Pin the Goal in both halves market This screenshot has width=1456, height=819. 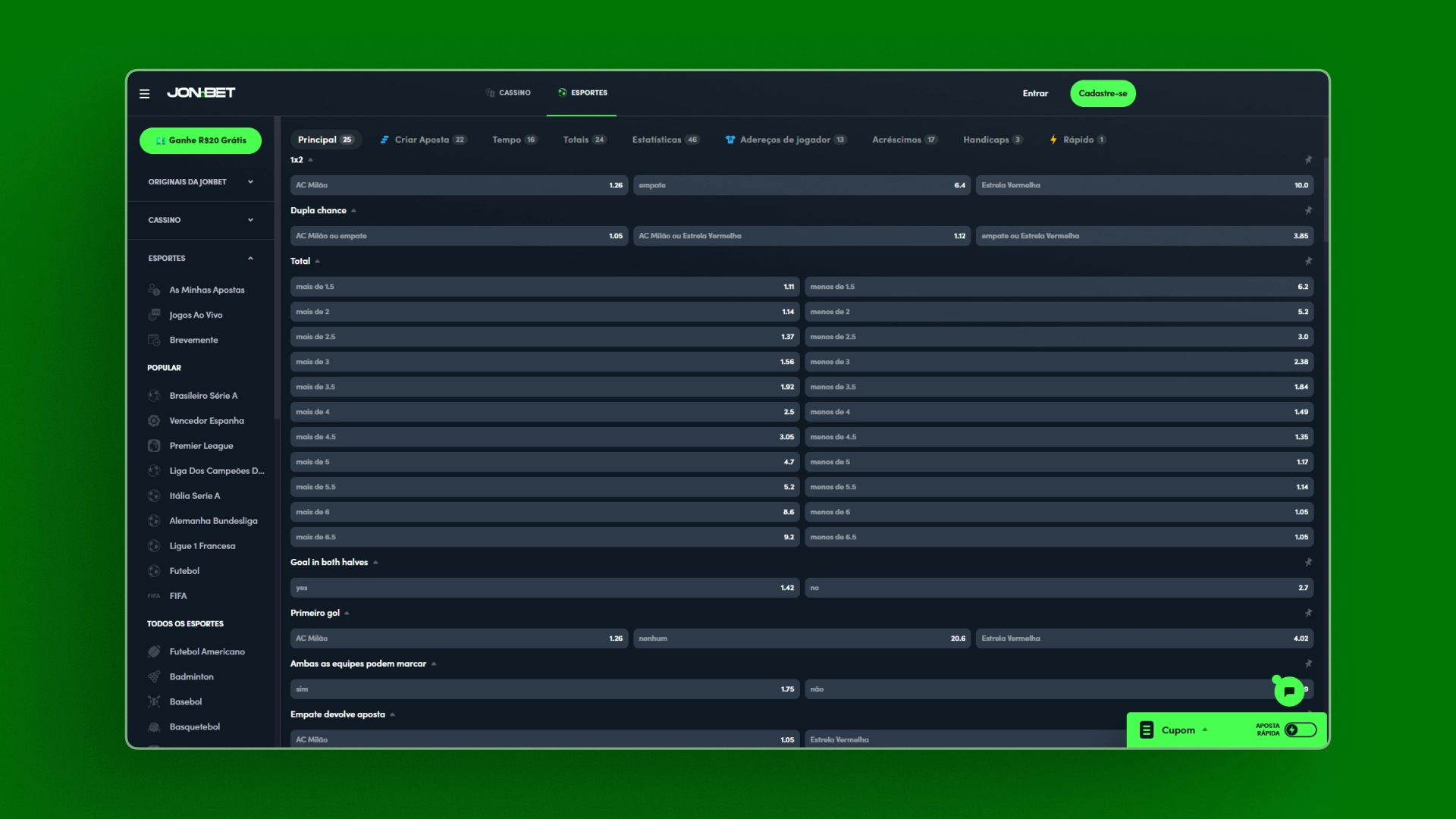(x=1308, y=563)
